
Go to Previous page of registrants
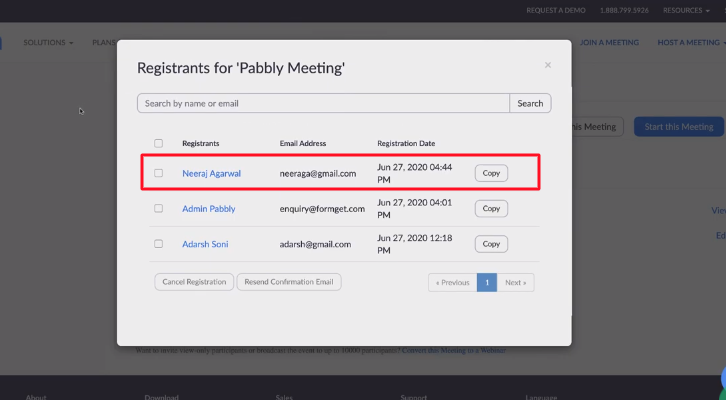click(x=452, y=282)
